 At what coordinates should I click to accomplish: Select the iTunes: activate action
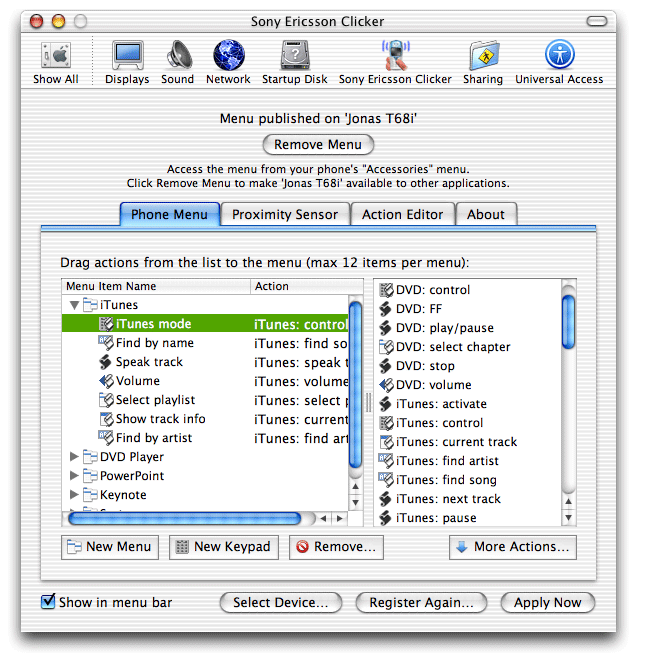click(469, 404)
